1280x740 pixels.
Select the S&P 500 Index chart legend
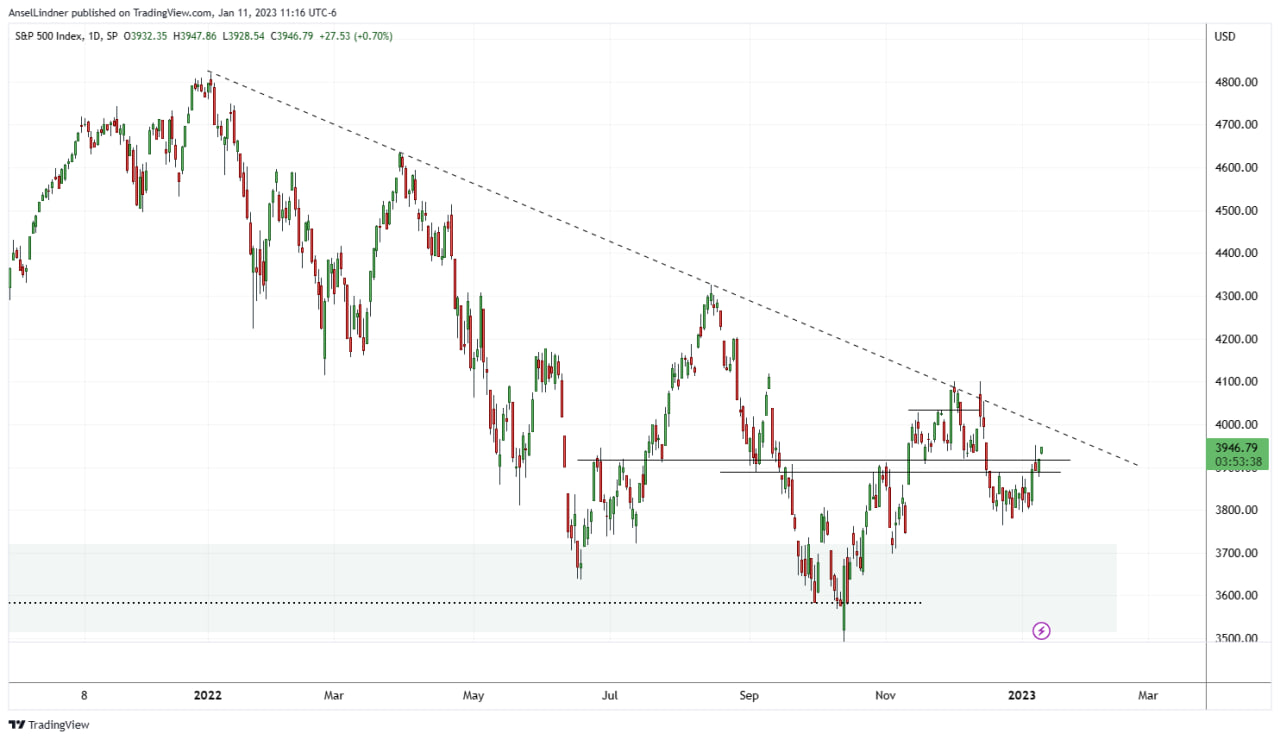tap(48, 34)
